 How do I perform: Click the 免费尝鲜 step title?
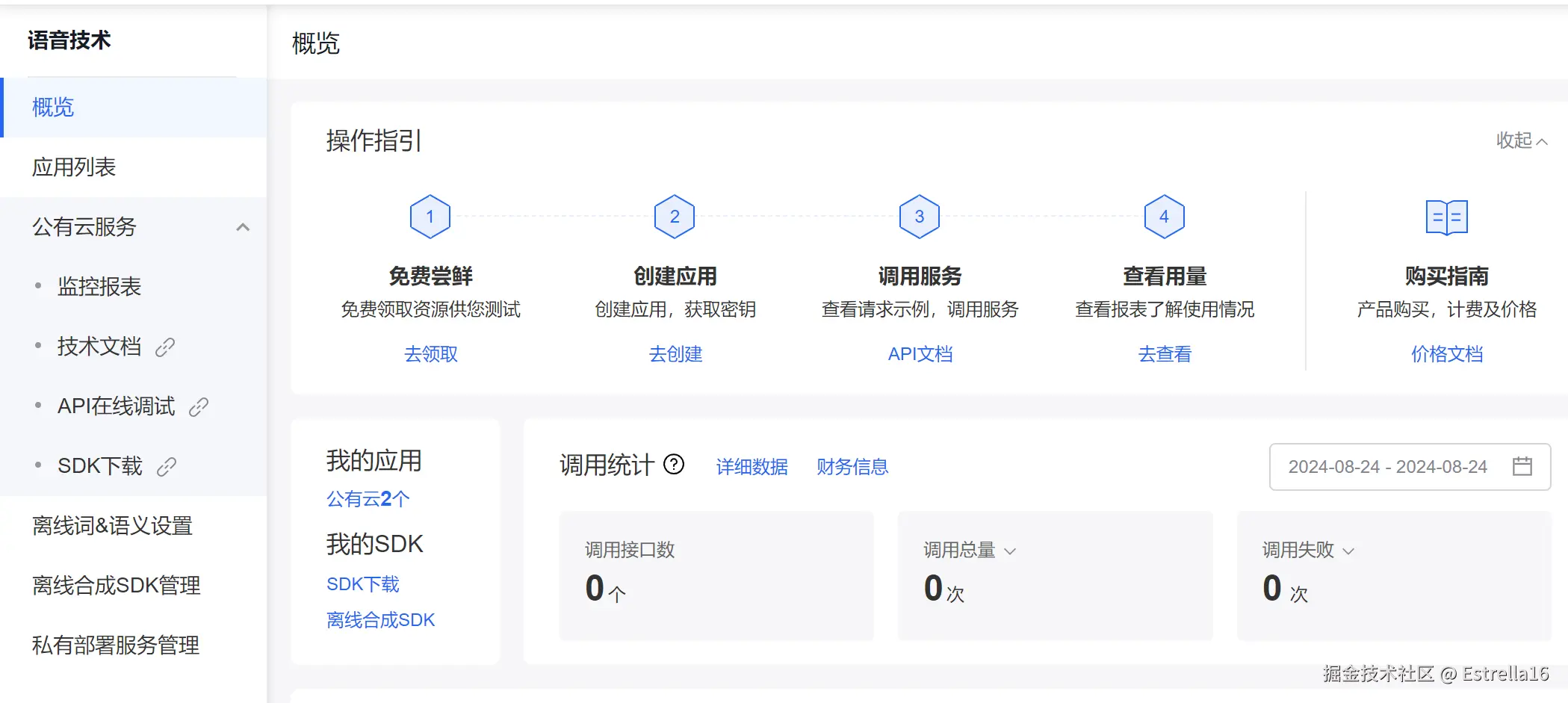click(431, 276)
